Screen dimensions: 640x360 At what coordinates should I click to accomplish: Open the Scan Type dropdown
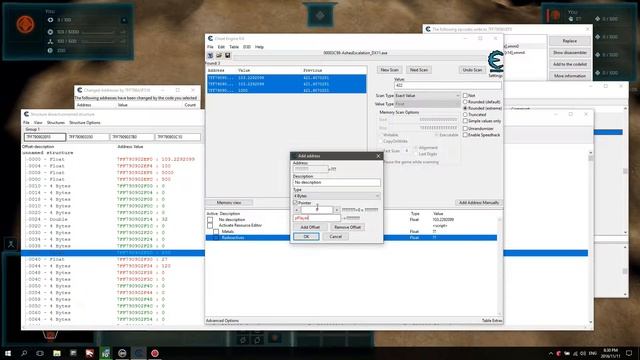pos(427,96)
